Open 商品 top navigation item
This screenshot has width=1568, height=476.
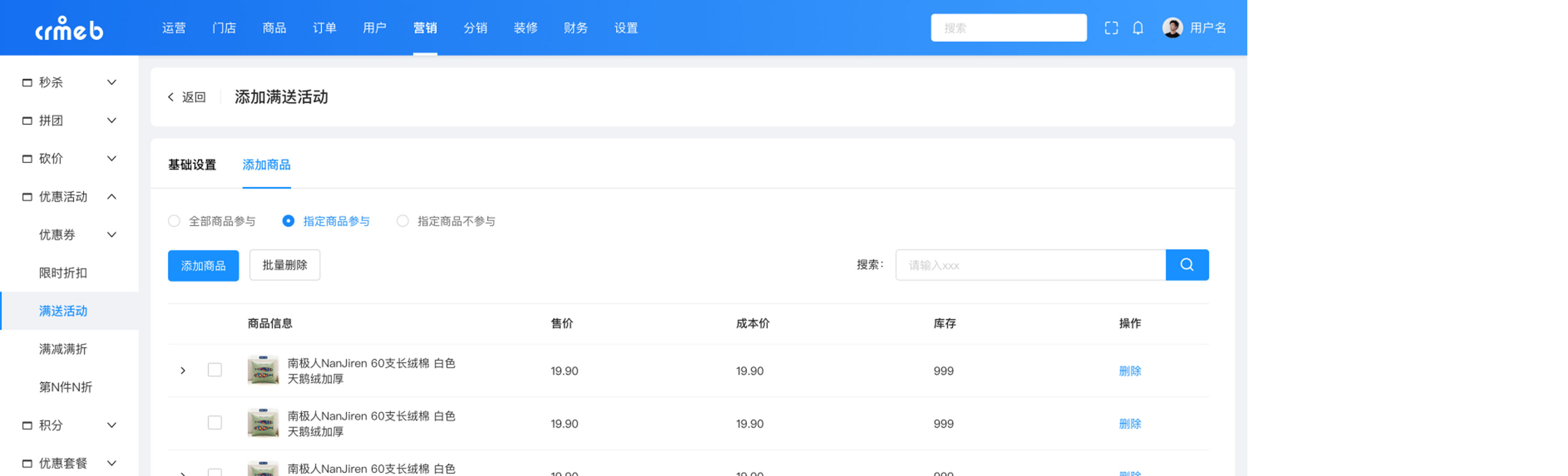point(275,28)
